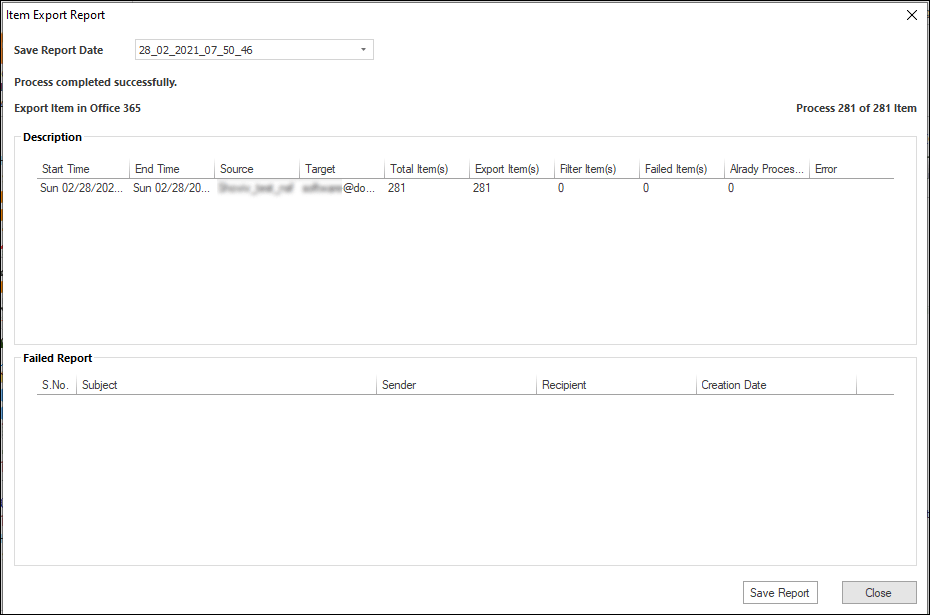This screenshot has height=615, width=930.
Task: Click the Close button
Action: point(878,592)
